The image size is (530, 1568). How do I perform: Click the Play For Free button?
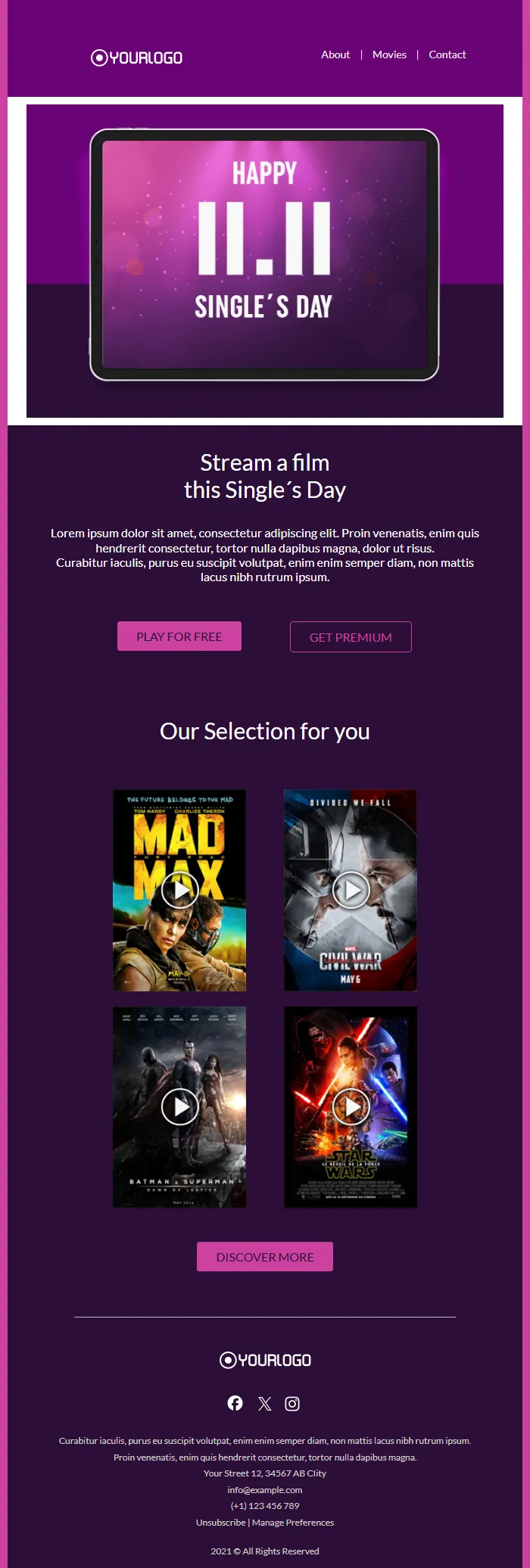179,636
